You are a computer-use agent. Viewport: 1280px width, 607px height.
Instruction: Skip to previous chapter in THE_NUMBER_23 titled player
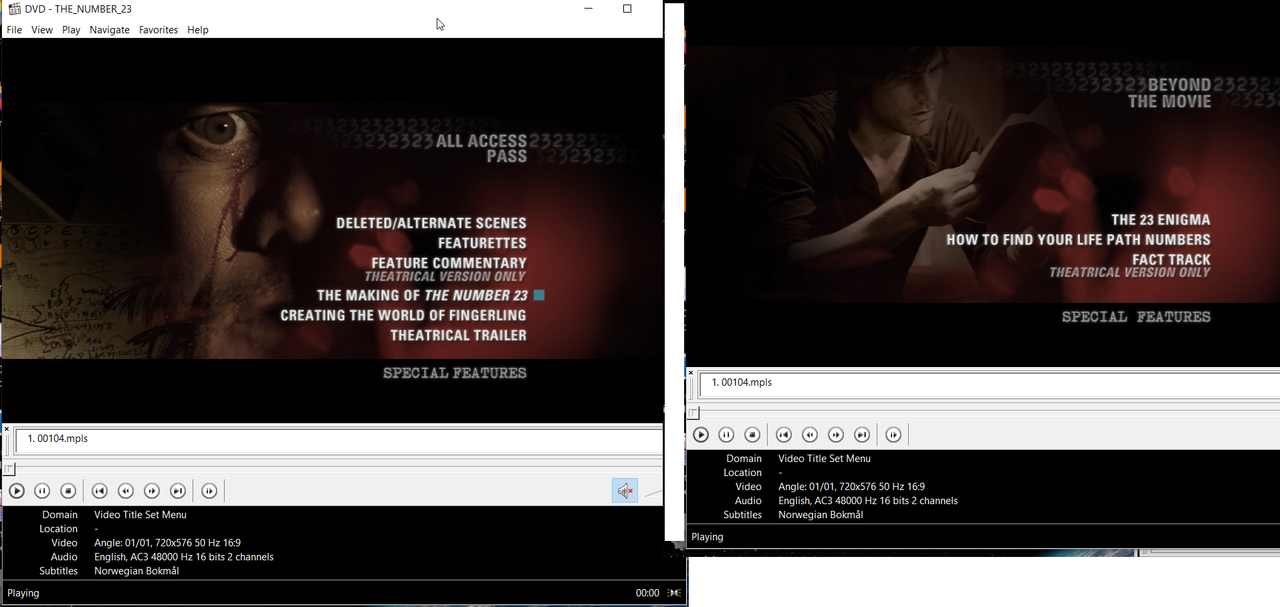pos(99,491)
